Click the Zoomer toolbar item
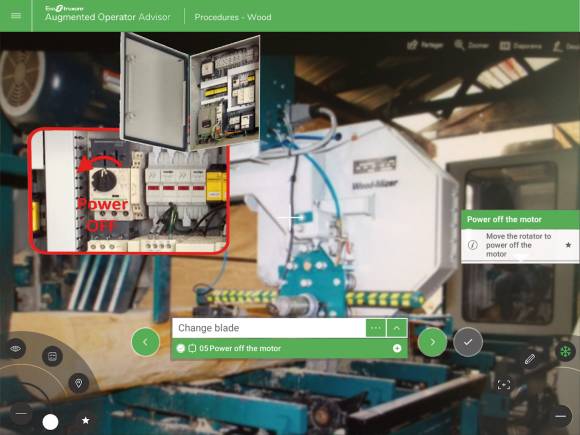Screen dimensions: 580x435 472,45
